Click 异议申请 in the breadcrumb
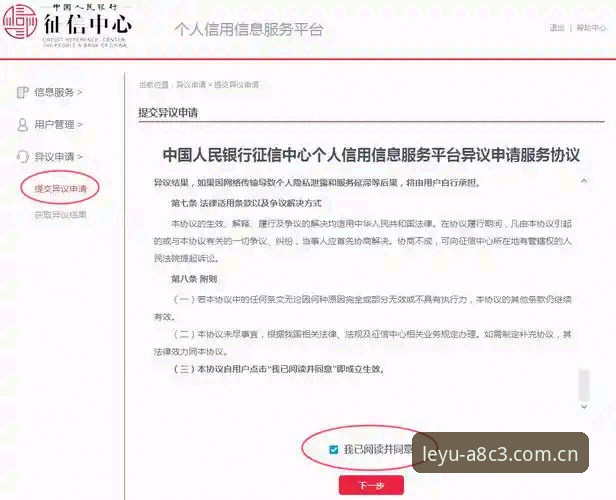 (191, 84)
